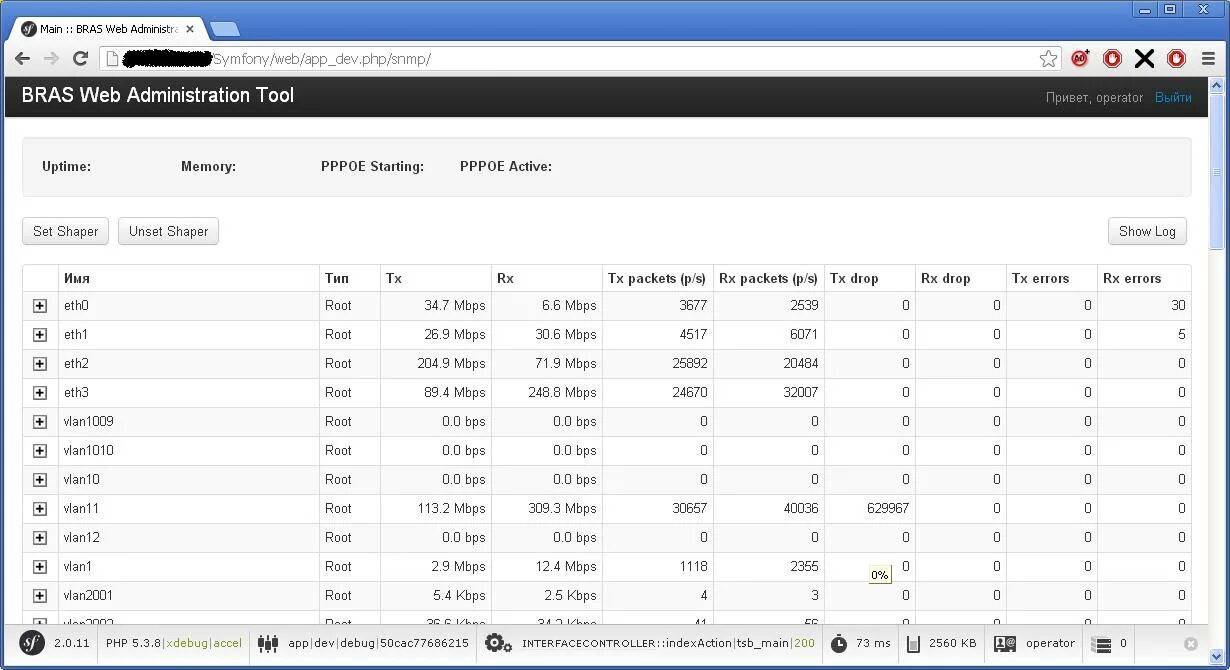Viewport: 1230px width, 670px height.
Task: Click the 248.8 Mbps Rx value for eth3
Action: [x=562, y=393]
